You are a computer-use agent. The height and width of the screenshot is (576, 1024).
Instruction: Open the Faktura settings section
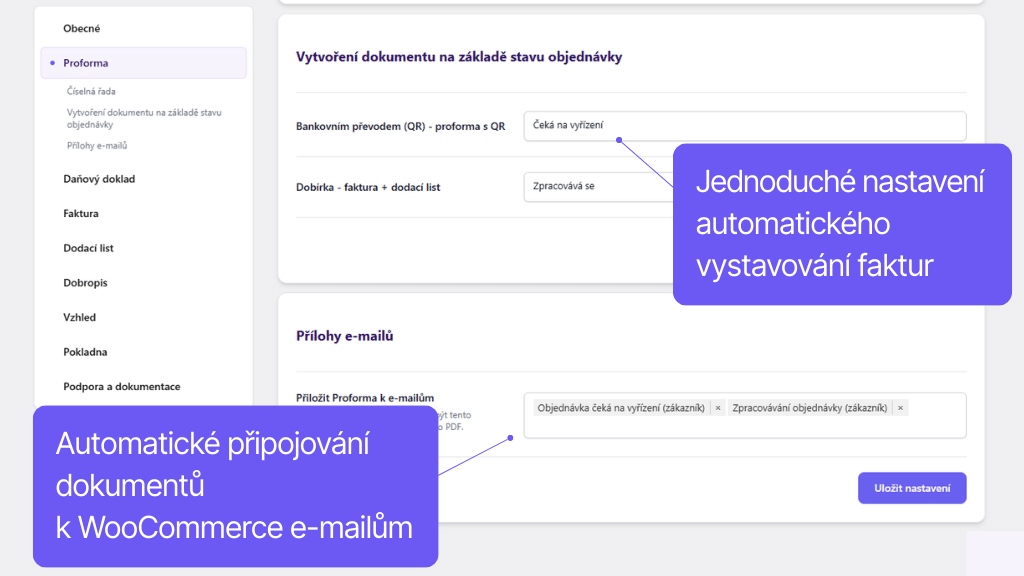point(81,214)
